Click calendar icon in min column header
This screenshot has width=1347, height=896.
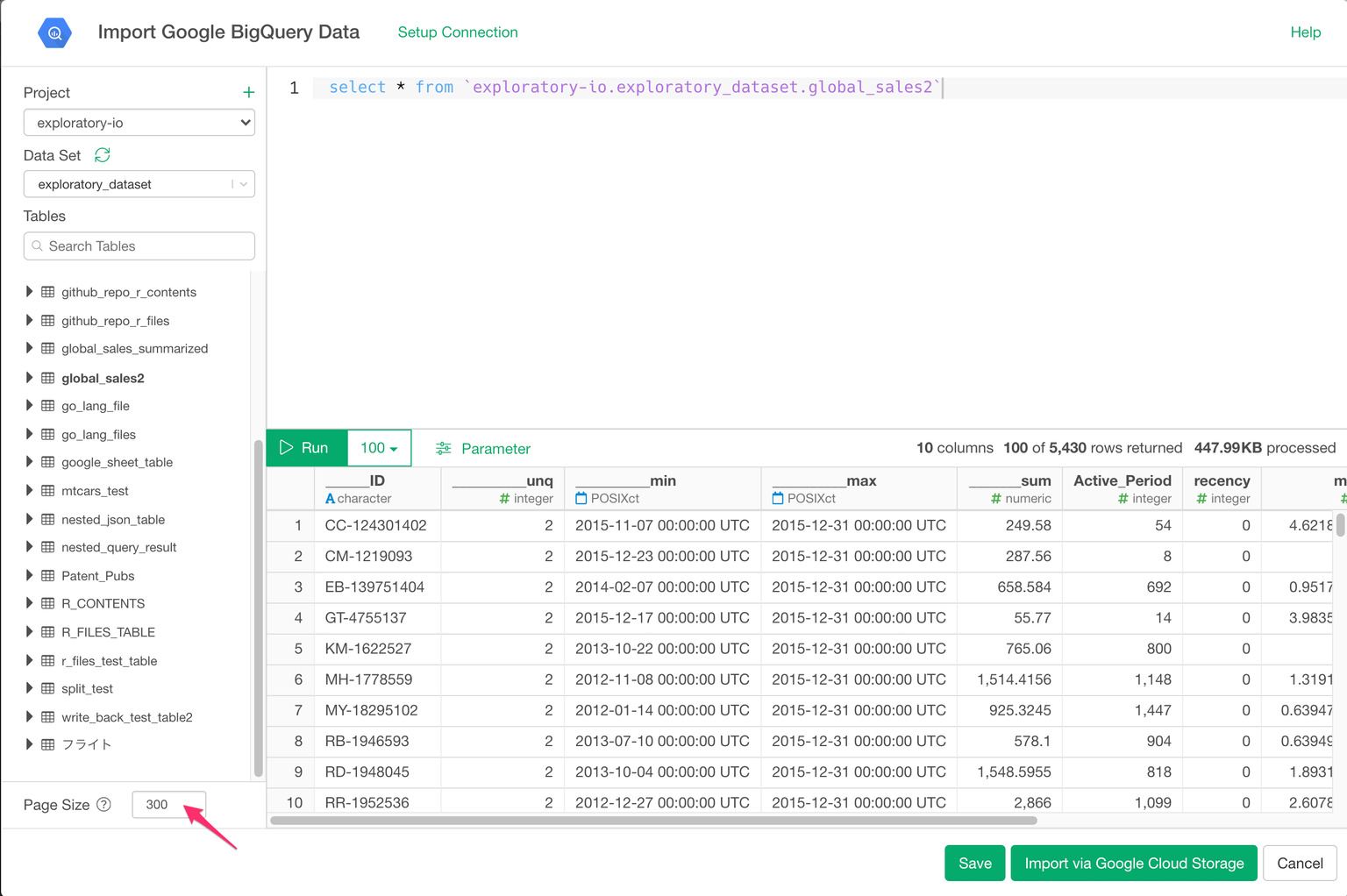coord(581,499)
